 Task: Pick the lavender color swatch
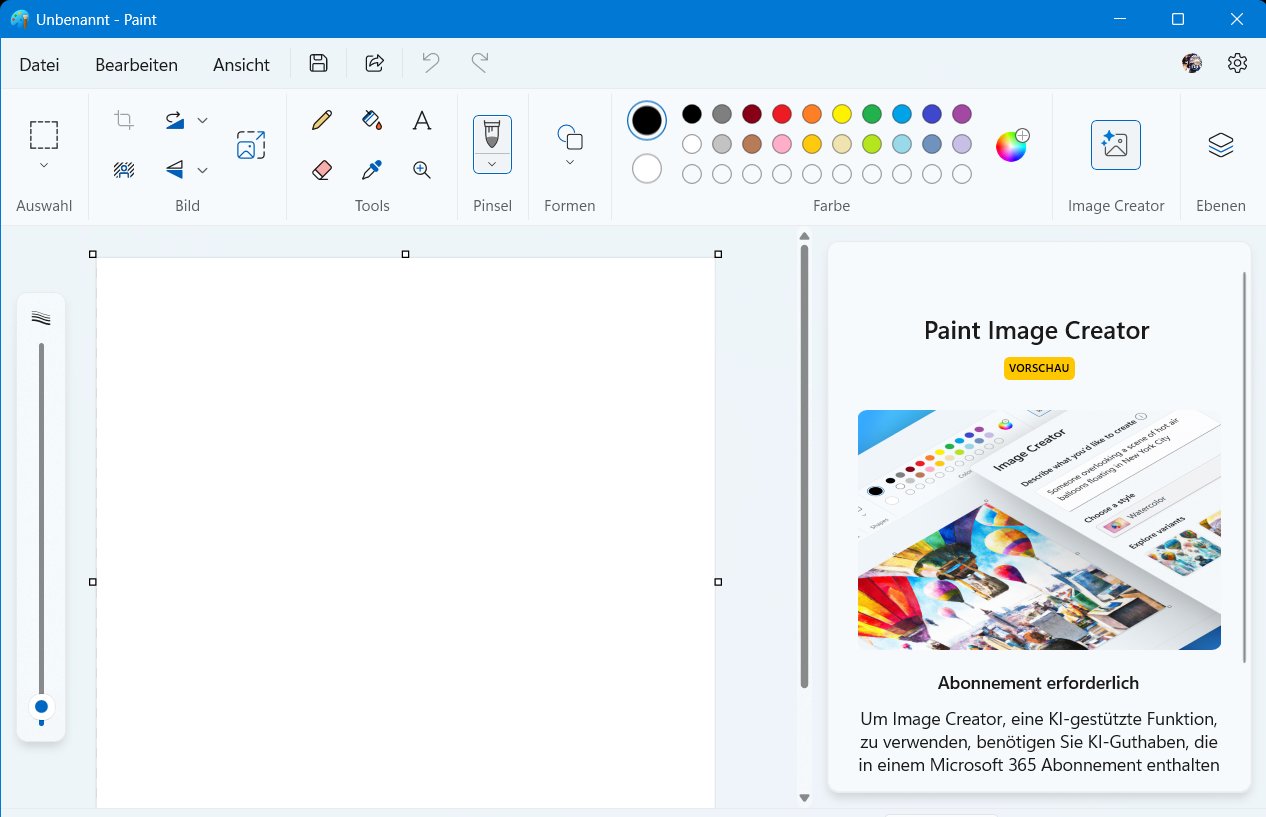[x=962, y=144]
